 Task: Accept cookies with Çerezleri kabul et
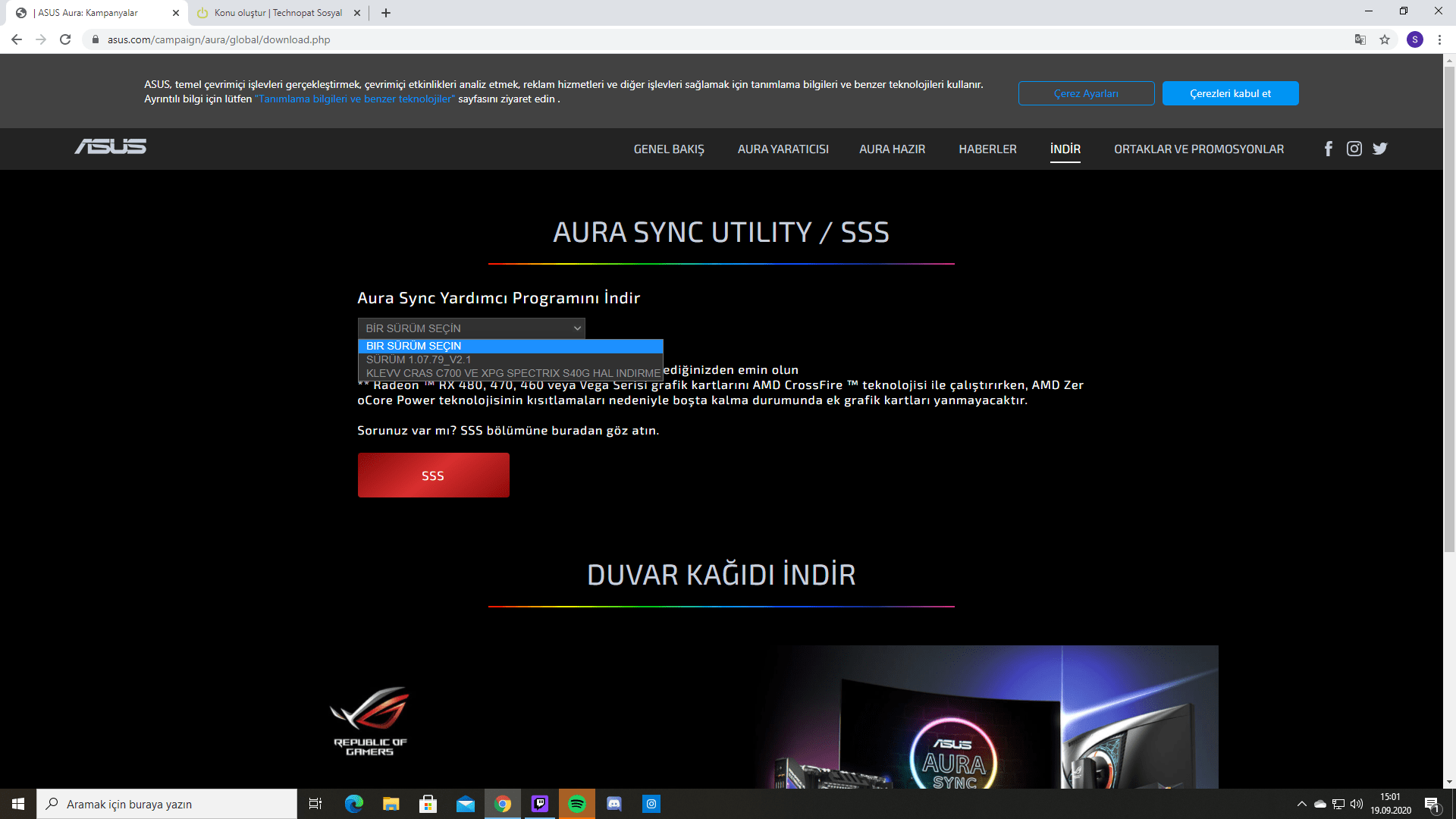(x=1230, y=93)
